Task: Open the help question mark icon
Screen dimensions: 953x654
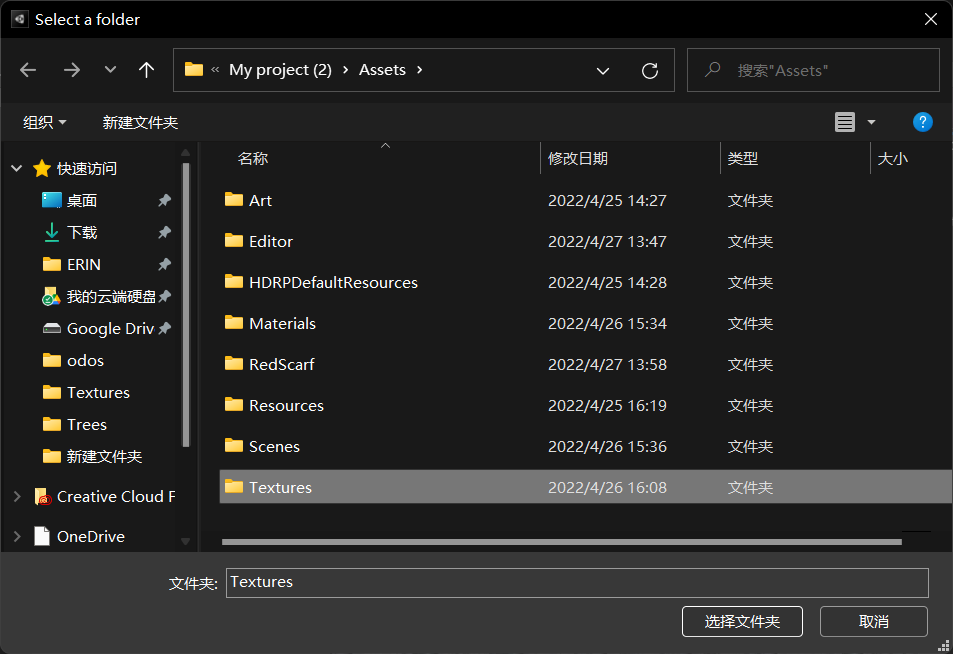Action: (922, 122)
